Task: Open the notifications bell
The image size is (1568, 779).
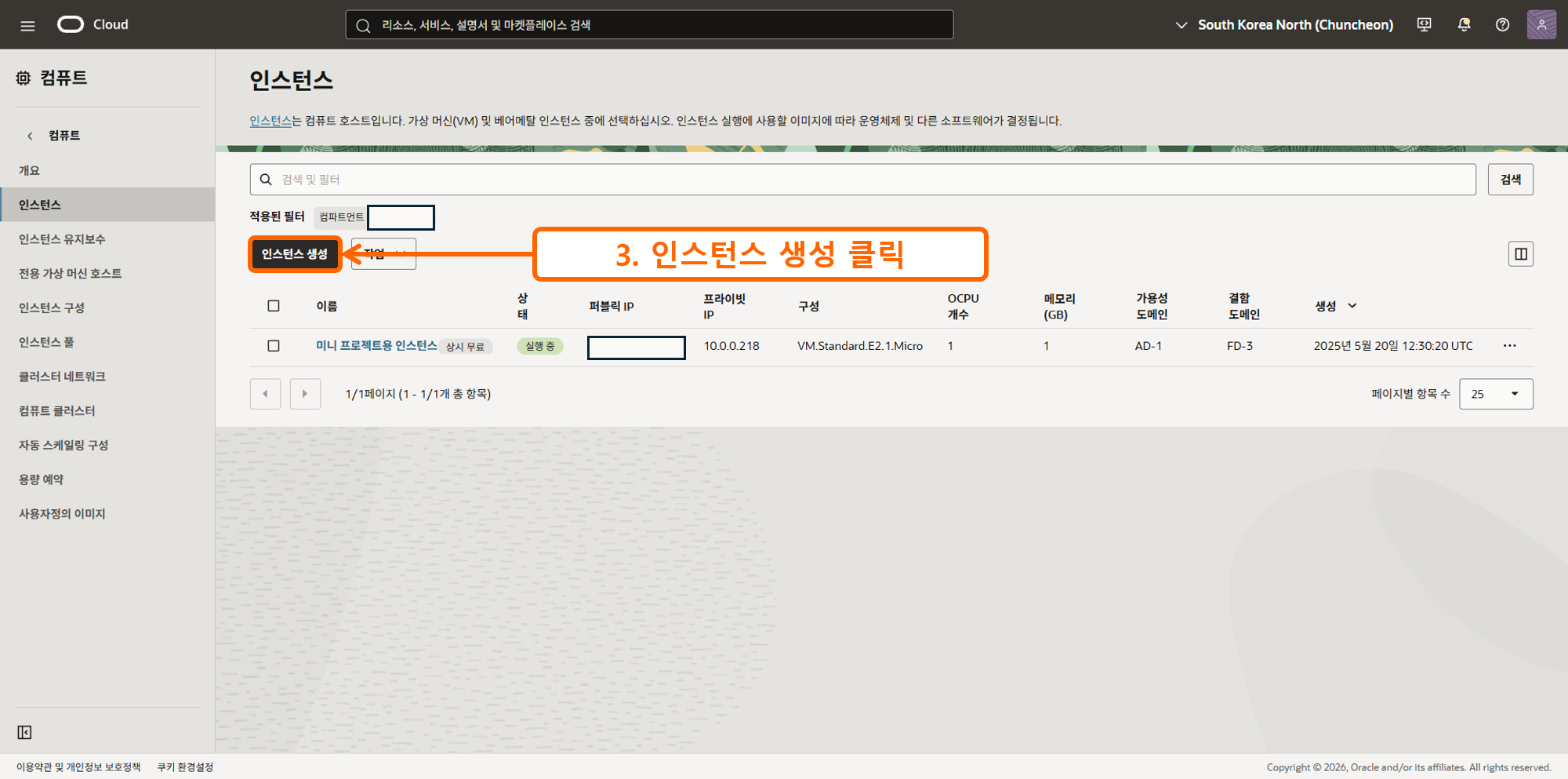Action: [x=1464, y=24]
